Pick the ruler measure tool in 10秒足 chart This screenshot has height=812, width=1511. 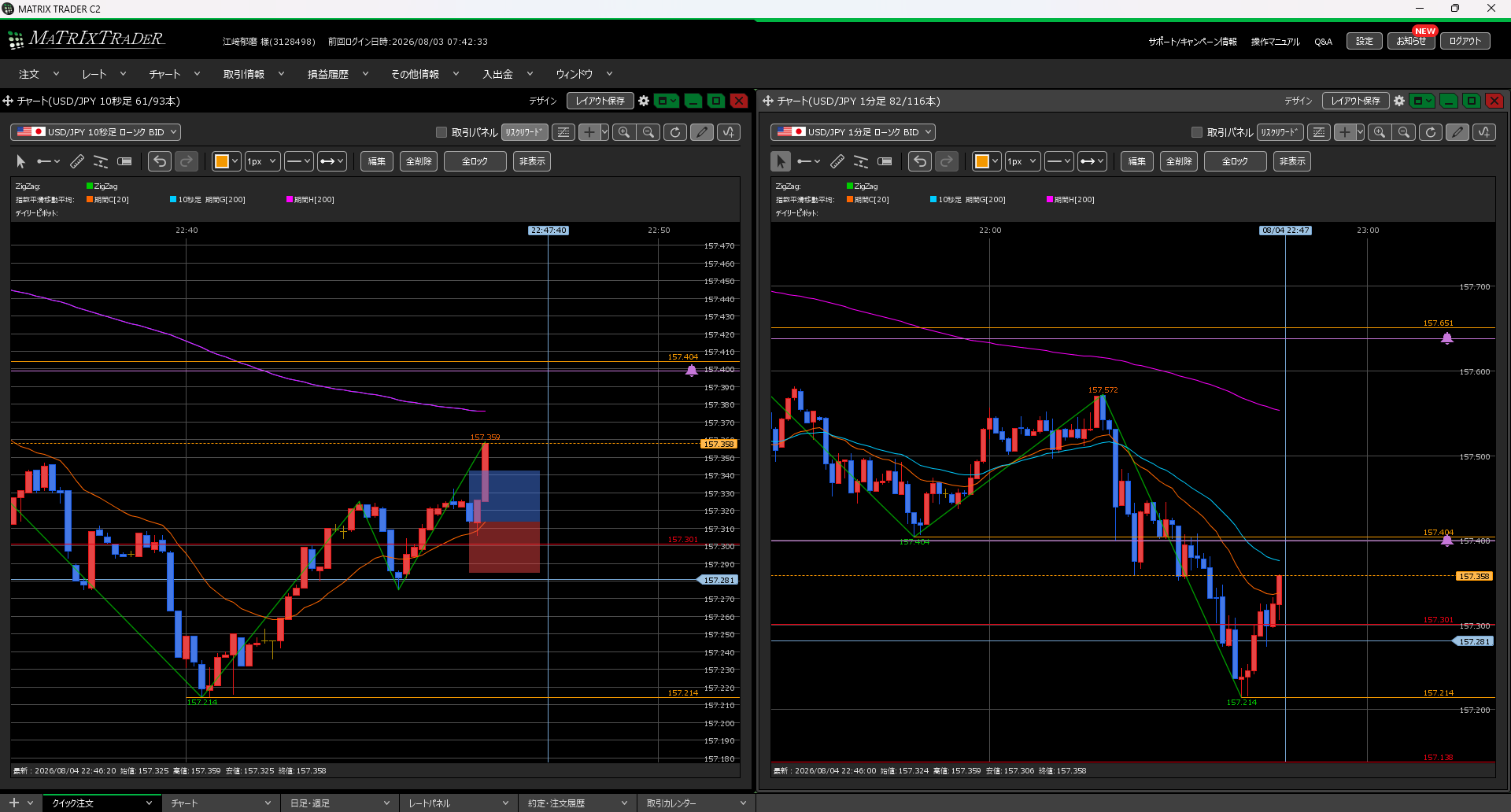[x=77, y=161]
